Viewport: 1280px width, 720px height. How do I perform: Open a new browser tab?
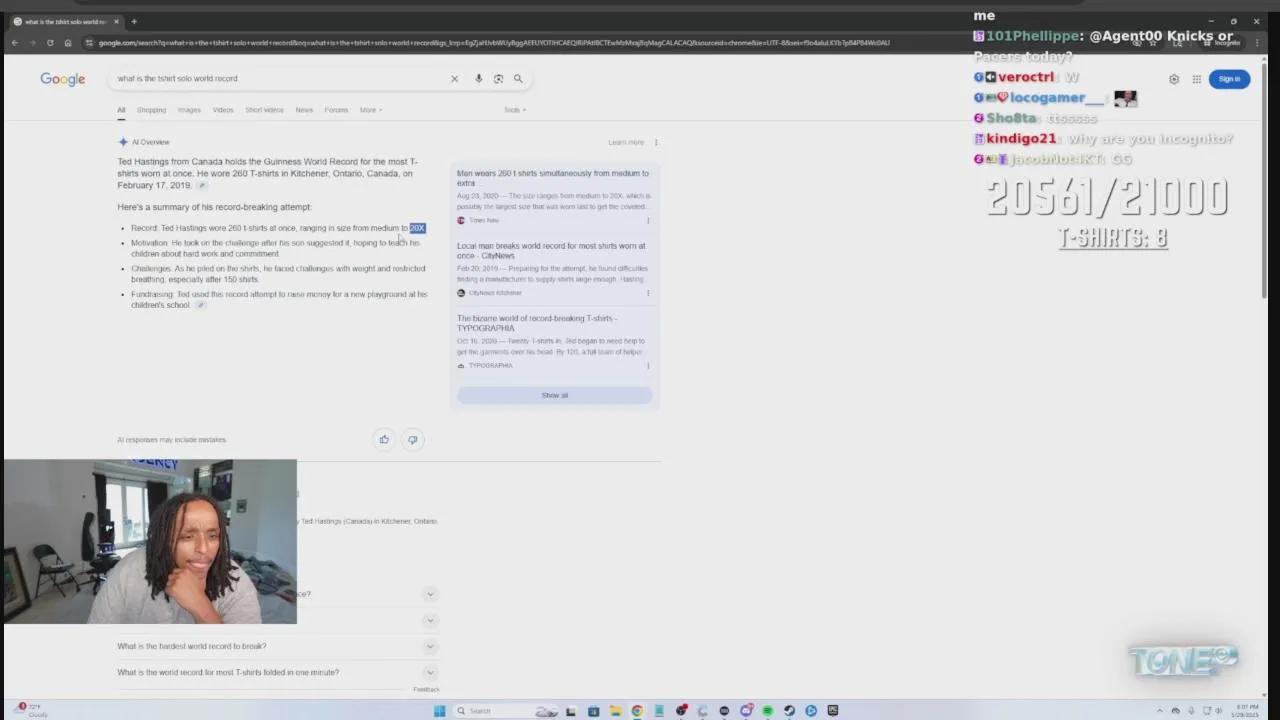tap(134, 21)
